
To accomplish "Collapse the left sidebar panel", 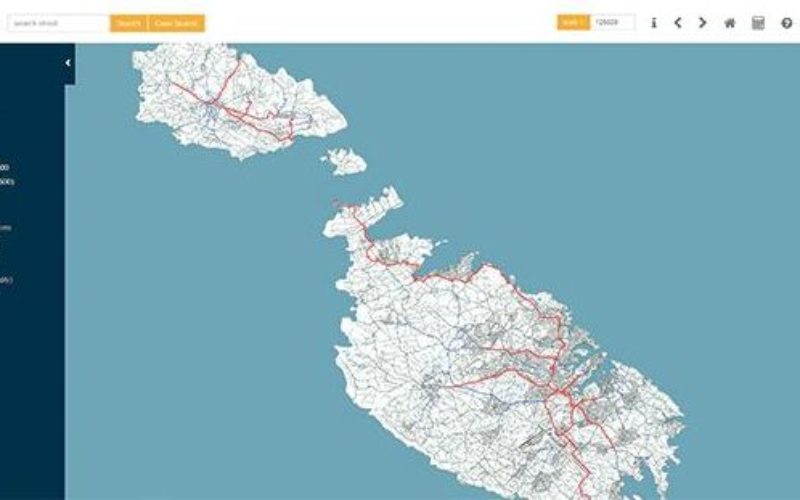I will tap(68, 63).
